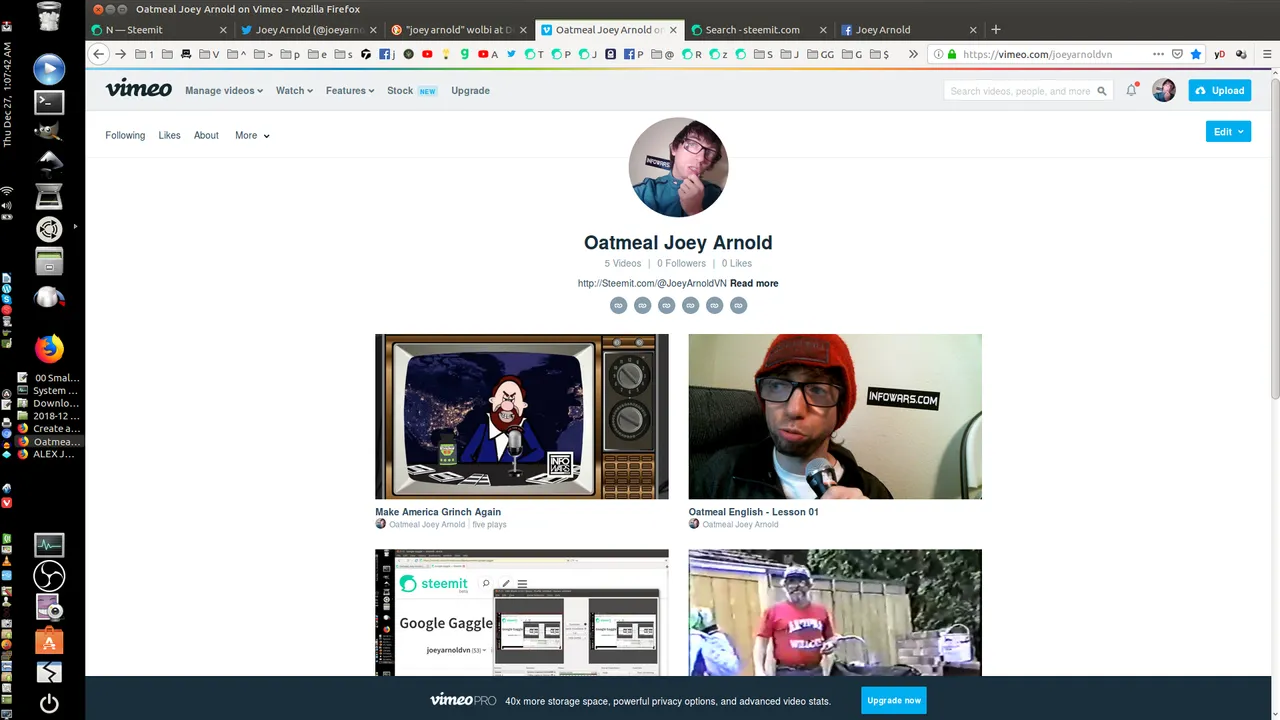Expand the Watch menu
The width and height of the screenshot is (1280, 720).
(x=294, y=91)
